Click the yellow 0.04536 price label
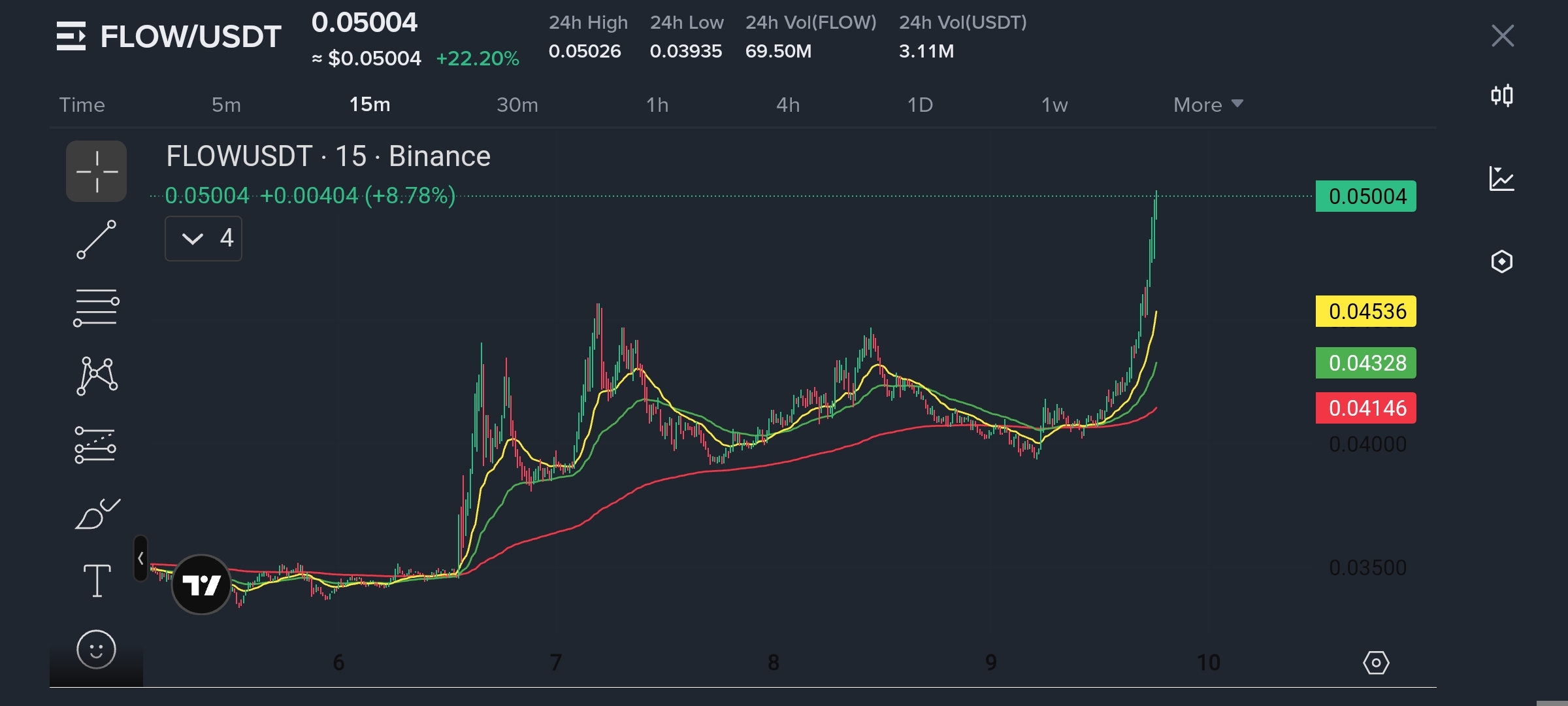The width and height of the screenshot is (1568, 706). coord(1365,311)
